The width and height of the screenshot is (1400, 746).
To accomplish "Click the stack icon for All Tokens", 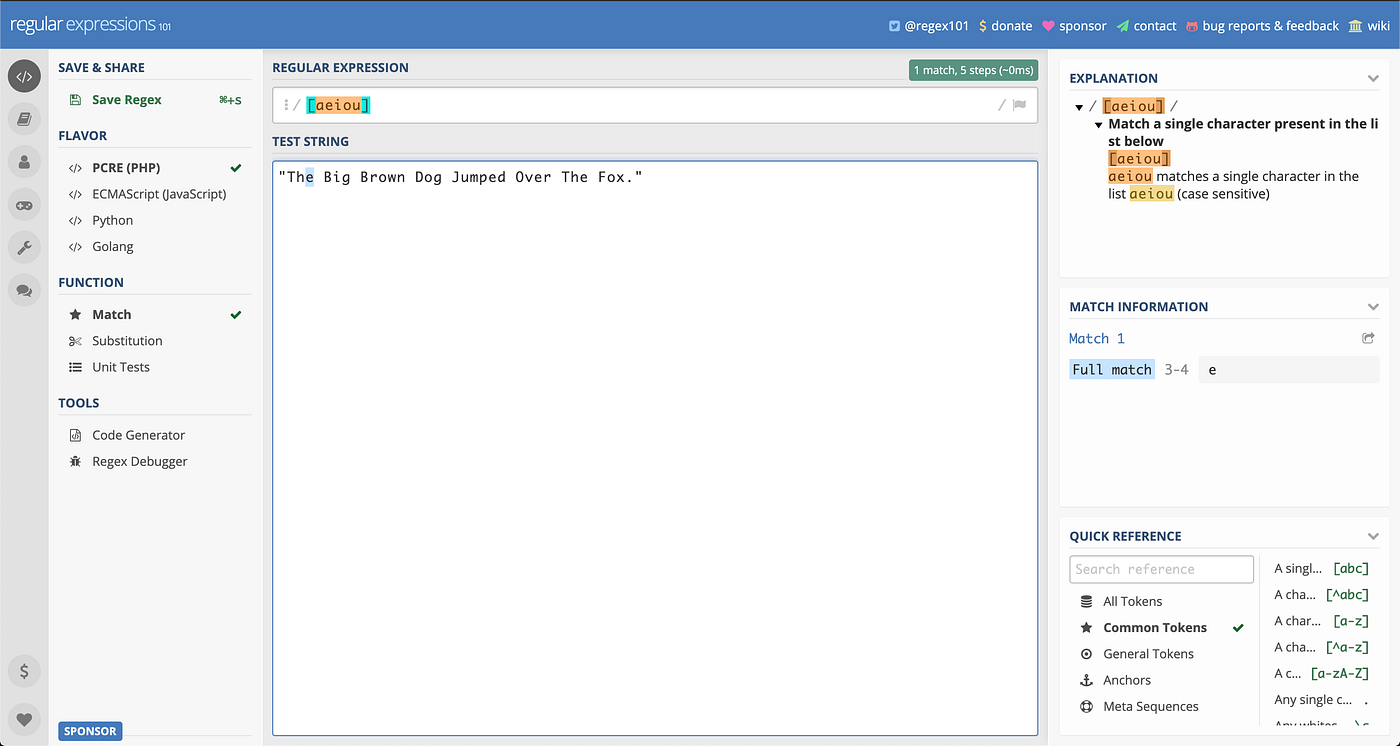I will click(1086, 601).
